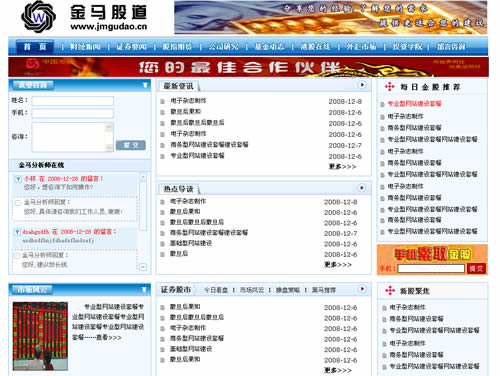Click 更多>>> under the 热点导读 list
The height and width of the screenshot is (376, 500).
pos(338,264)
